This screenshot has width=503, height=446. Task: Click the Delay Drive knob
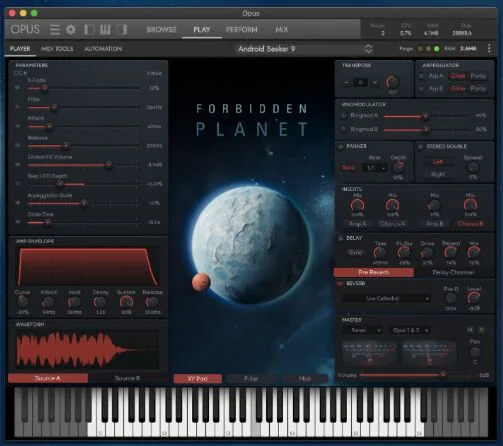tap(427, 253)
